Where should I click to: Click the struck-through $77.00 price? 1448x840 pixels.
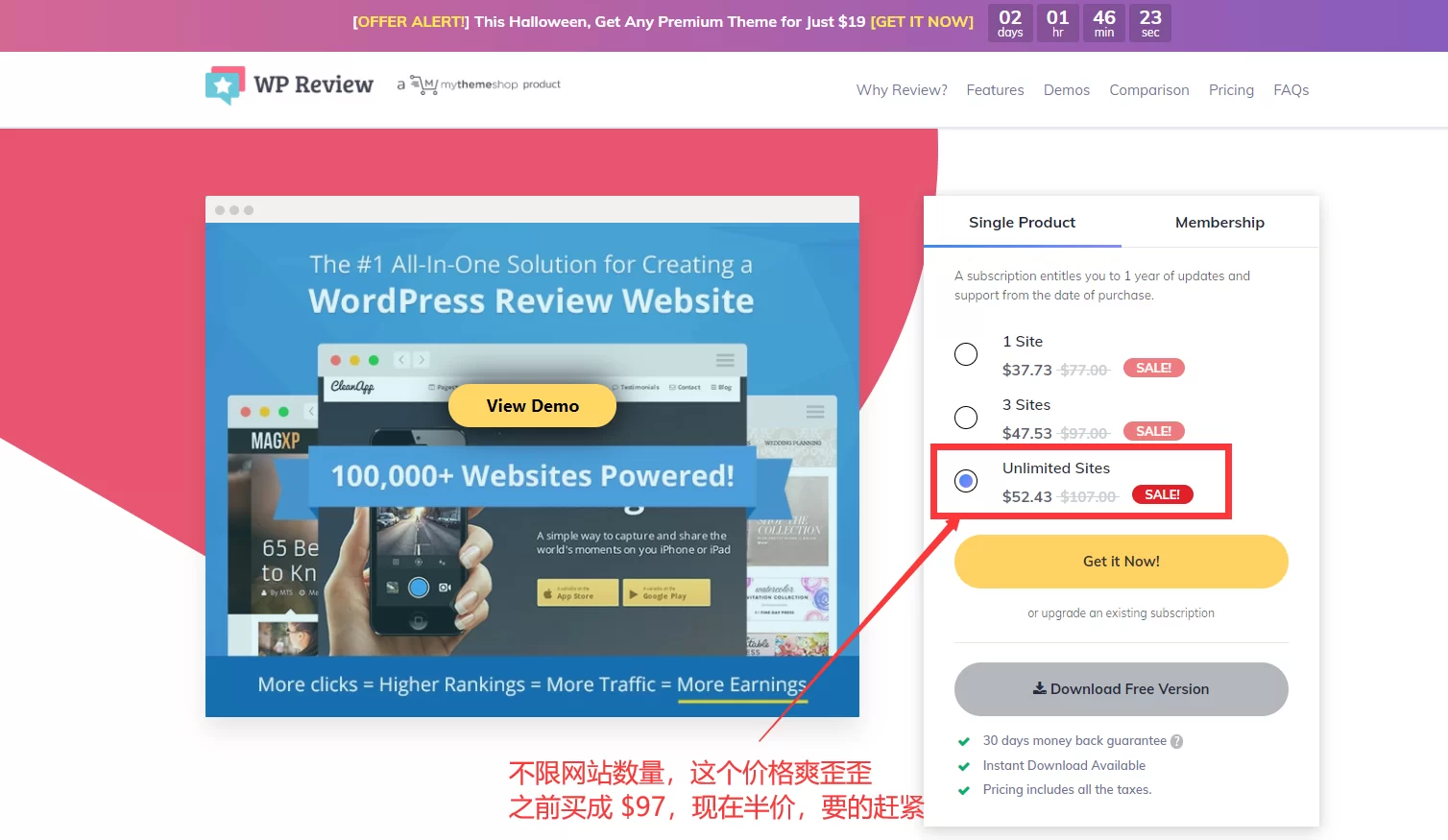(x=1085, y=370)
